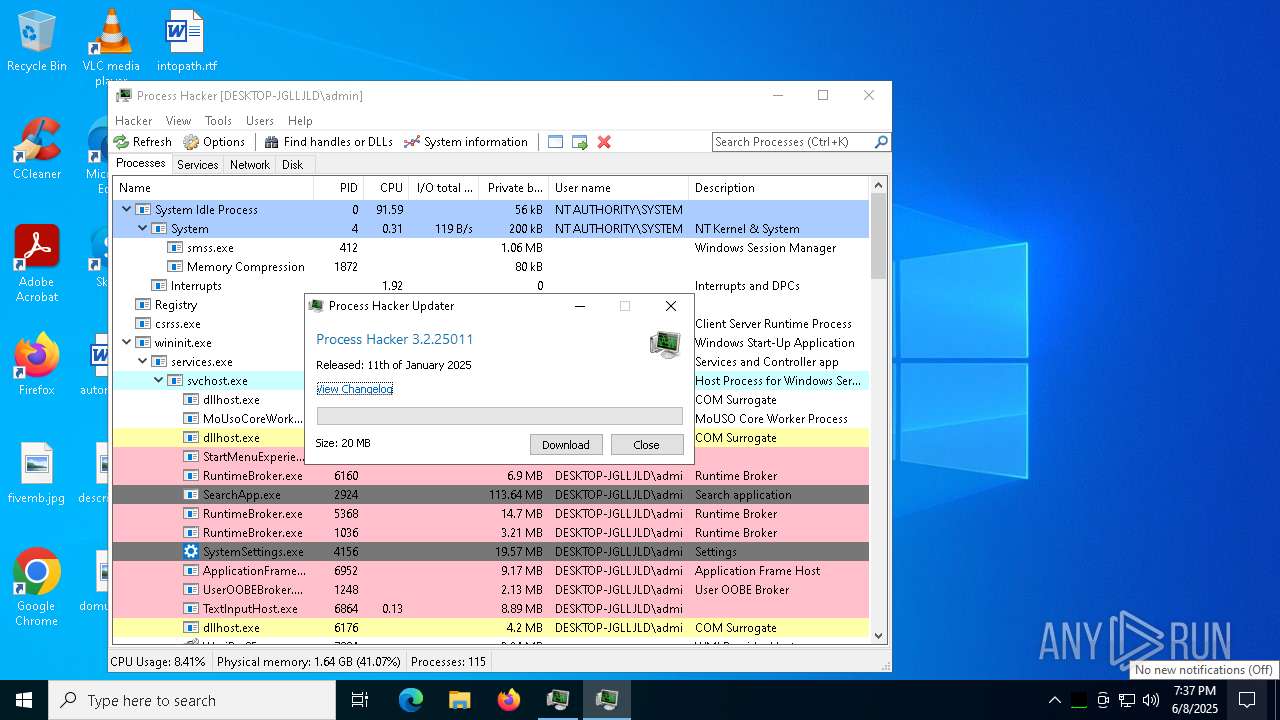Open the CCleaner desktop shortcut
The image size is (1280, 720).
tap(37, 150)
